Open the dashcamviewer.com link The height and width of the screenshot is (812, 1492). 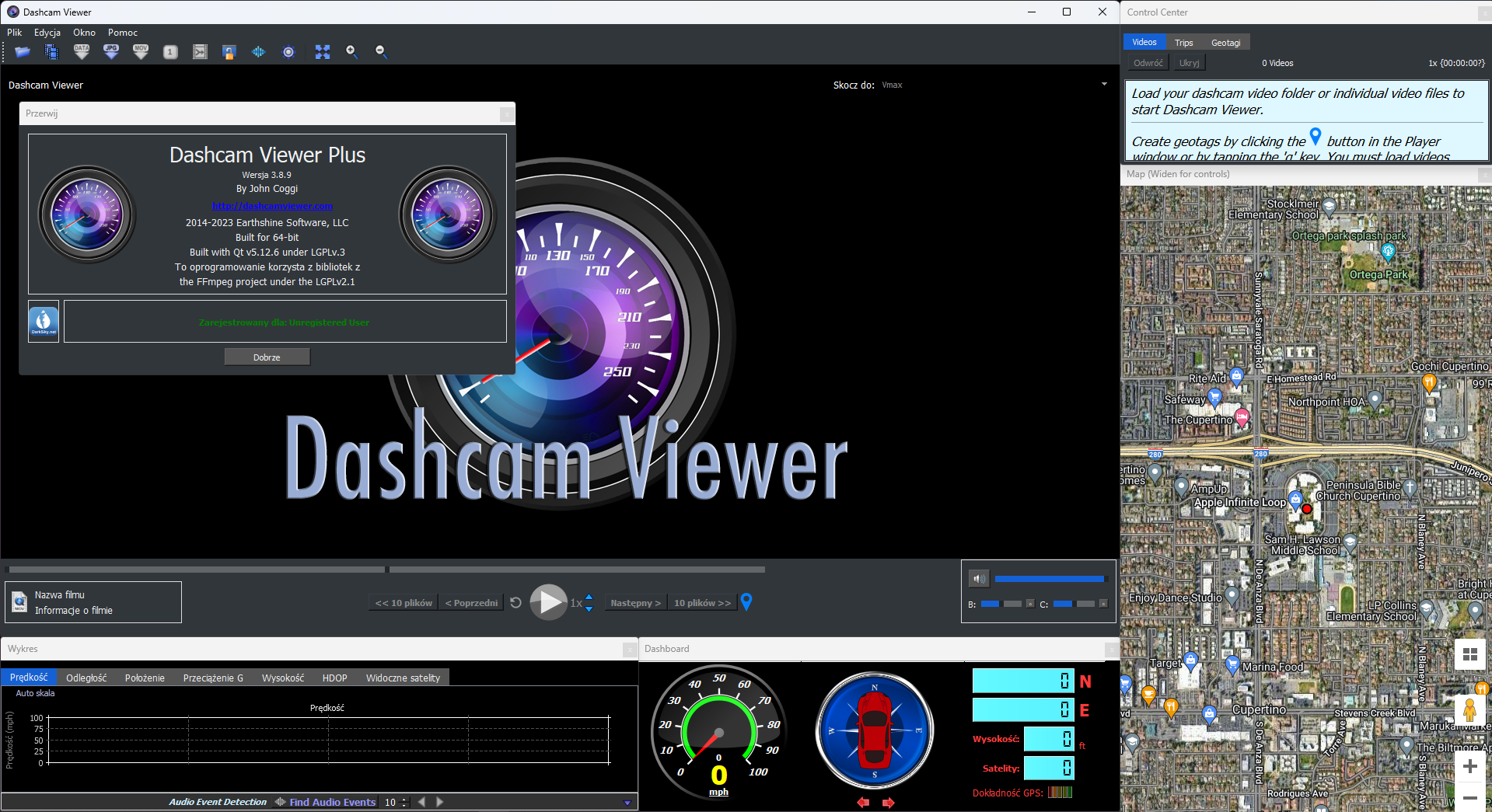tap(272, 206)
